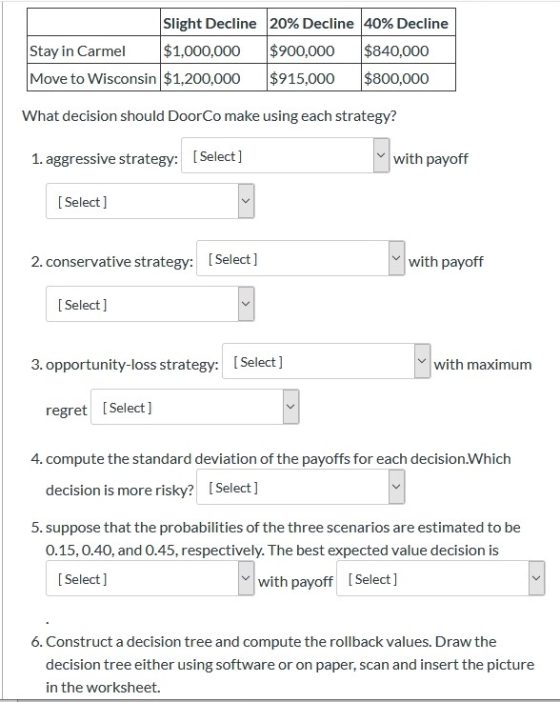
Task: Click the 40% Decline column header
Action: tap(408, 23)
